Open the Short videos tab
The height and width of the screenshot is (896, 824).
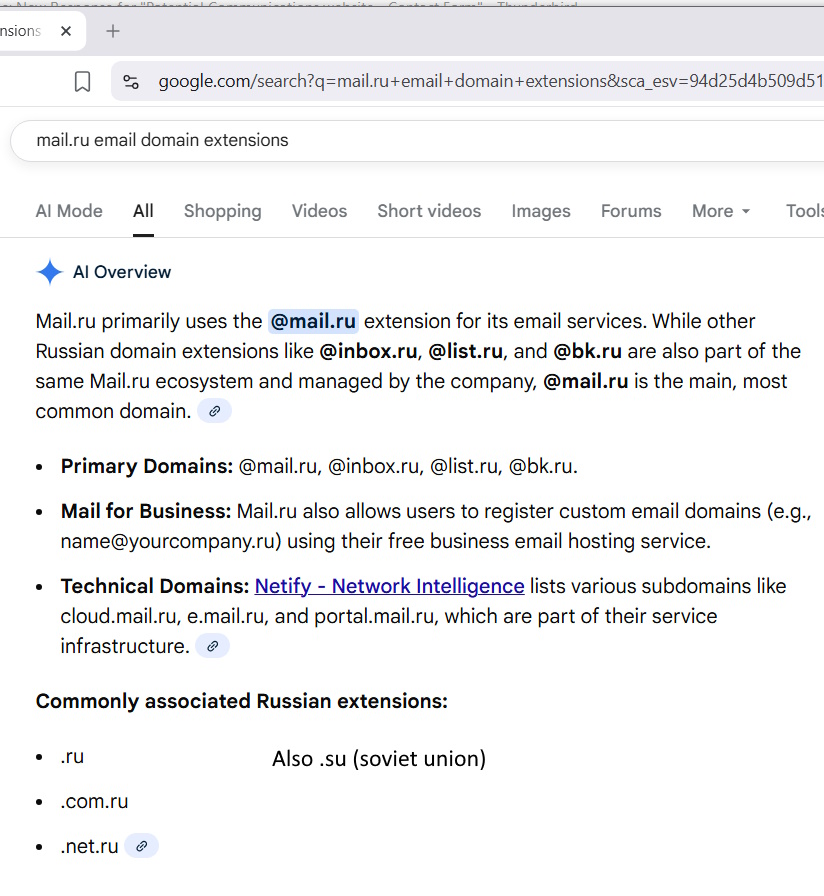coord(429,211)
